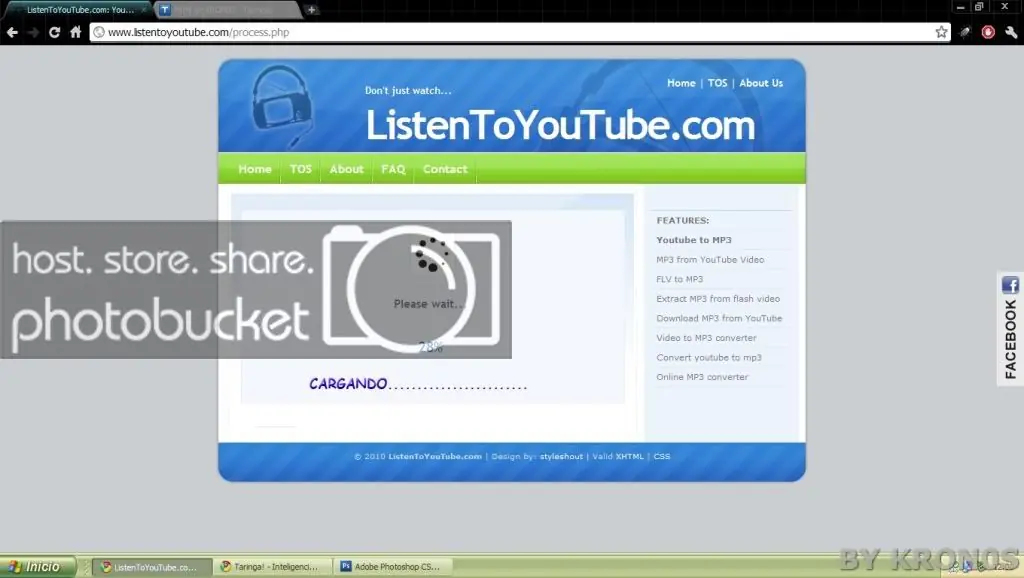Switch to Adobe Photoshop CS taskbar window

(x=392, y=567)
